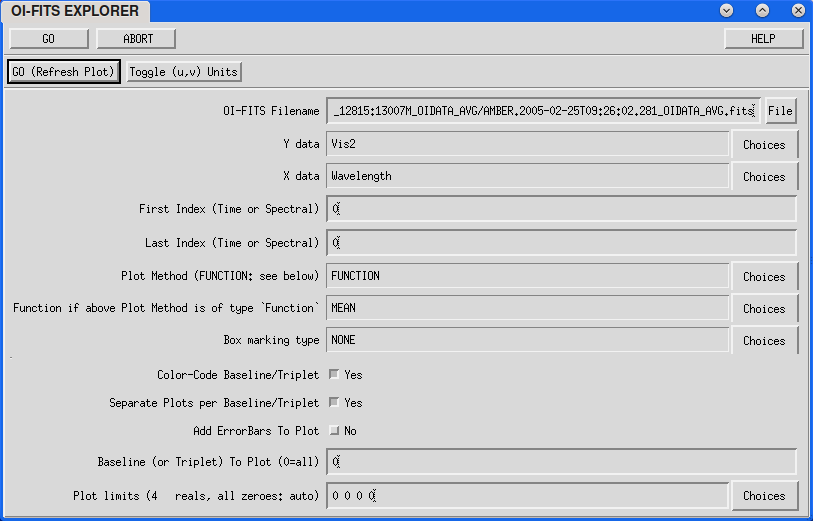Toggle (u,v) Units button
This screenshot has height=521, width=813.
(184, 72)
